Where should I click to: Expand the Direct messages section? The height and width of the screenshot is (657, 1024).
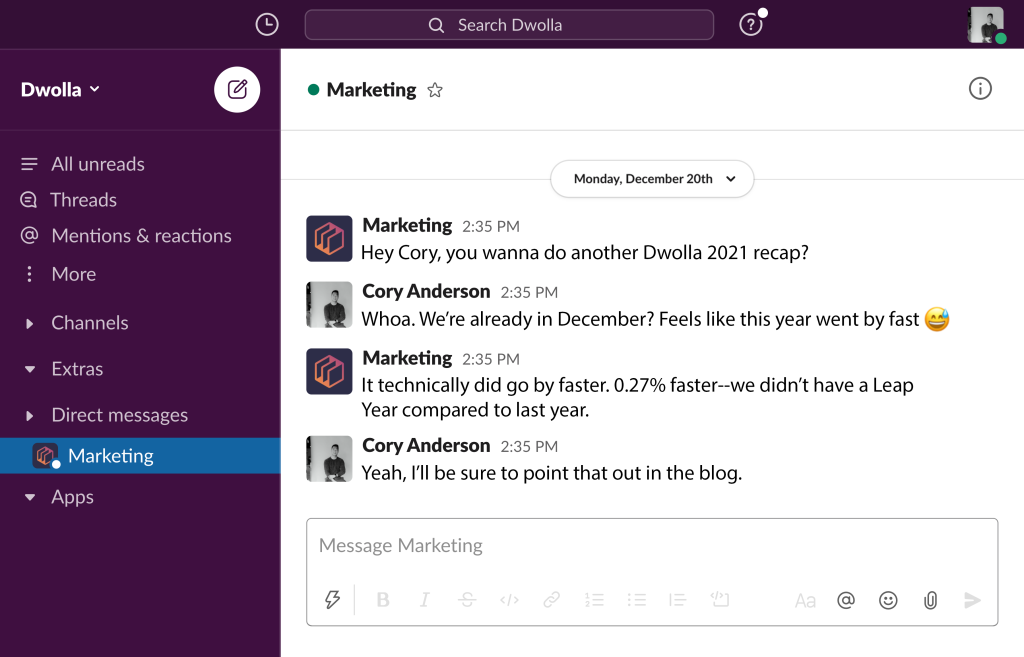click(x=29, y=415)
